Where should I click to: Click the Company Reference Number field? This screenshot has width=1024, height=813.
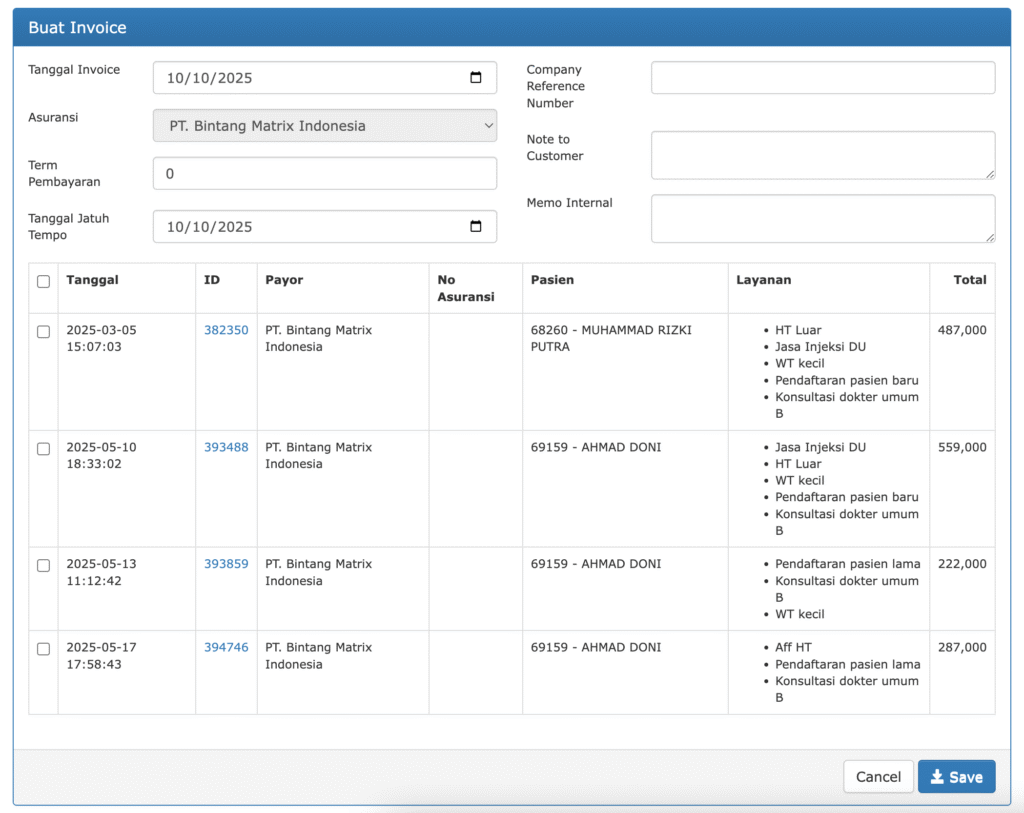tap(822, 78)
